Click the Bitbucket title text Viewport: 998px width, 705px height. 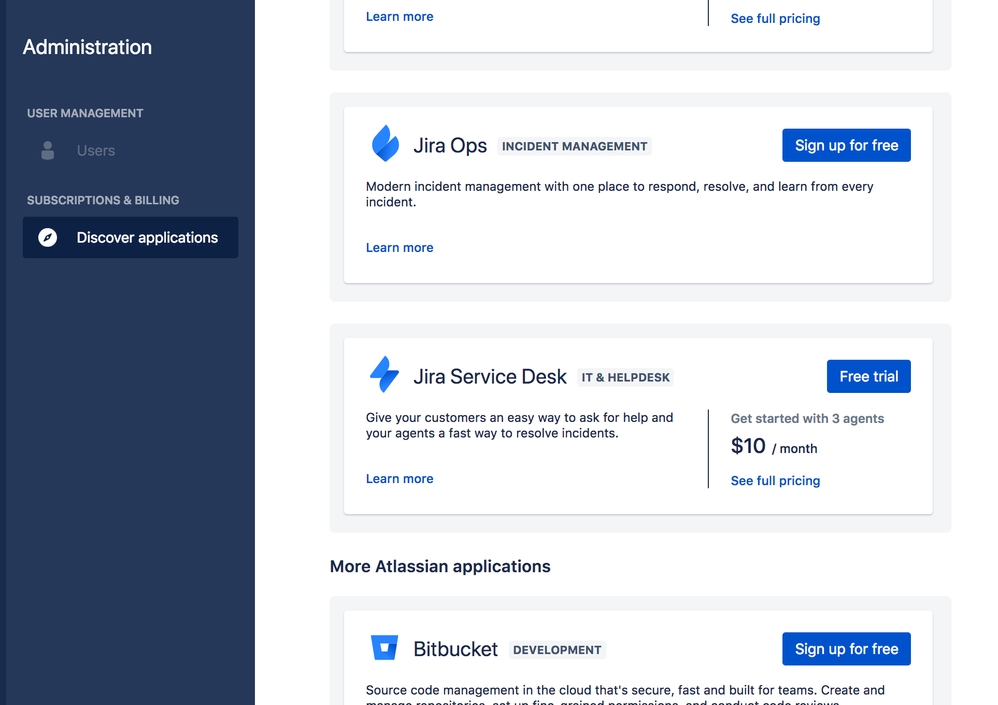[x=456, y=649]
